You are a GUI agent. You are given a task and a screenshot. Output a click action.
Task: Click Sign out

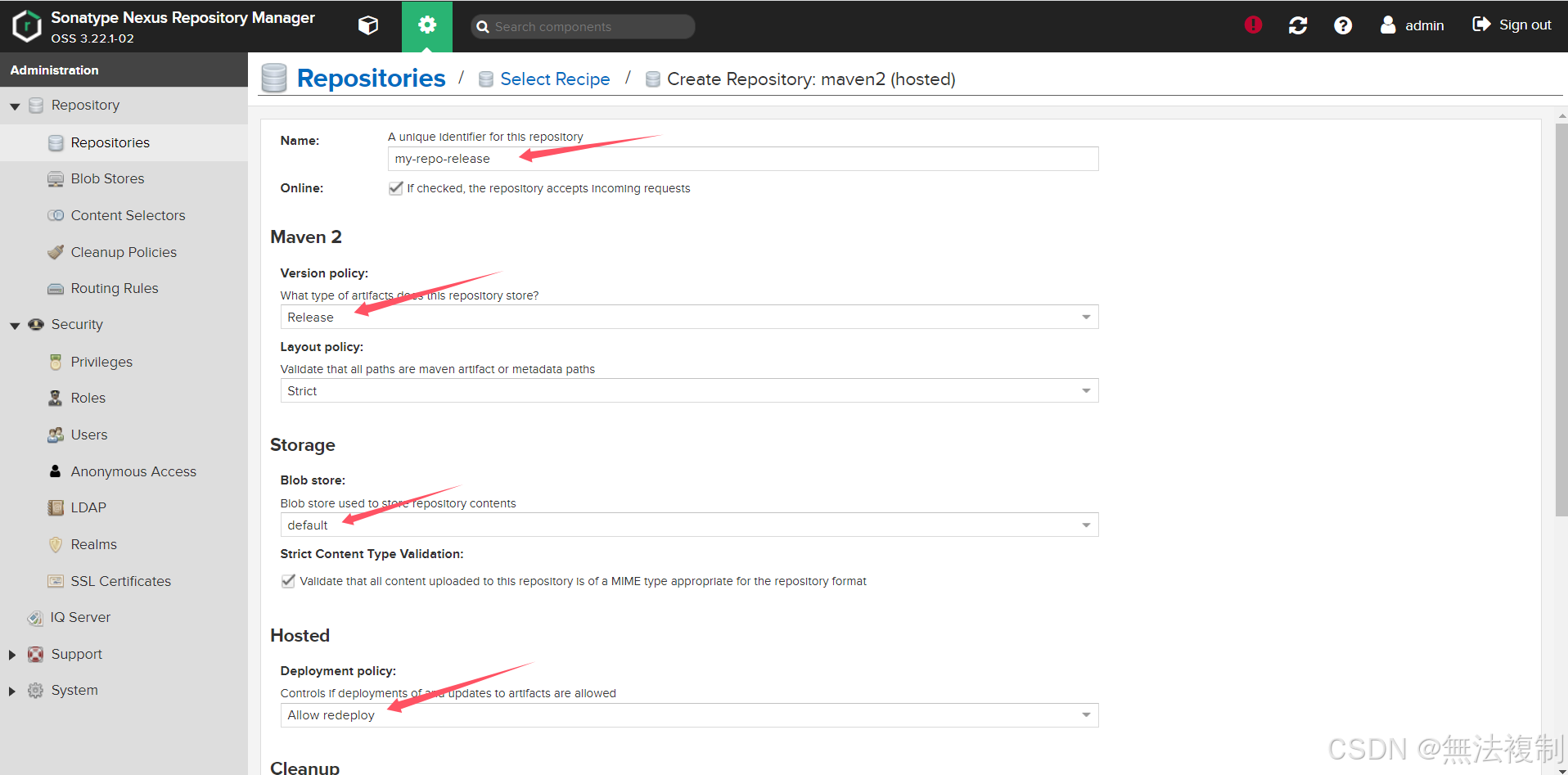pyautogui.click(x=1512, y=25)
